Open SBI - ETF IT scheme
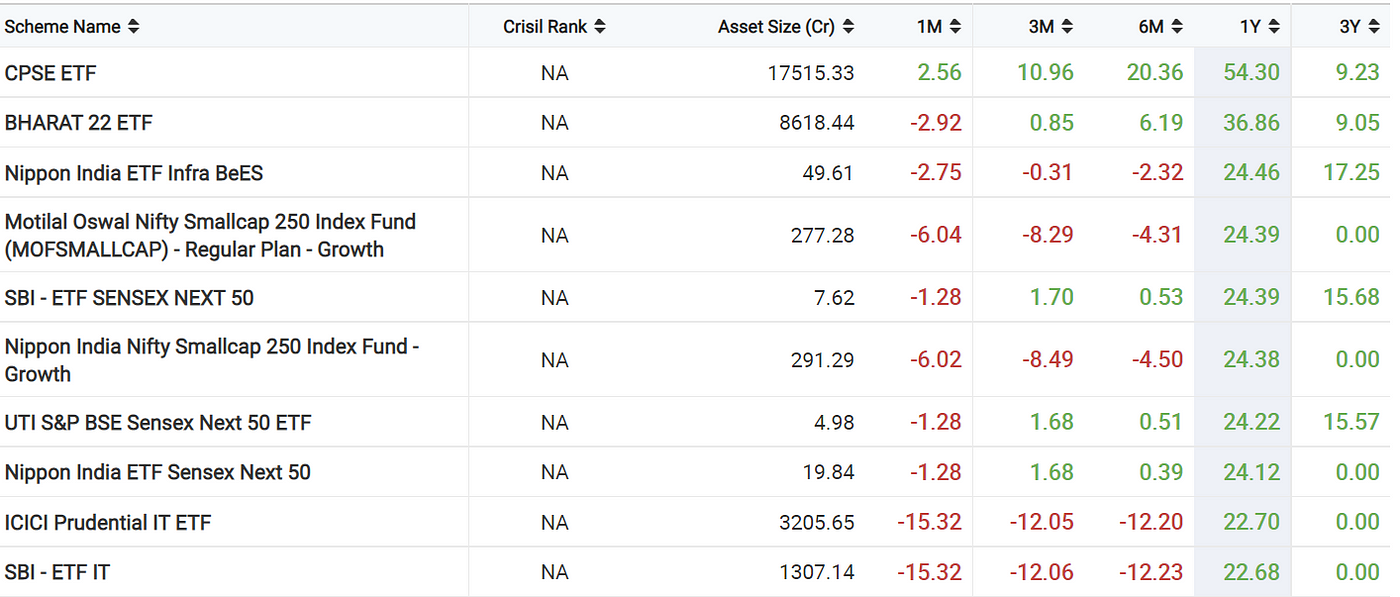Image resolution: width=1400 pixels, height=597 pixels. pyautogui.click(x=57, y=572)
